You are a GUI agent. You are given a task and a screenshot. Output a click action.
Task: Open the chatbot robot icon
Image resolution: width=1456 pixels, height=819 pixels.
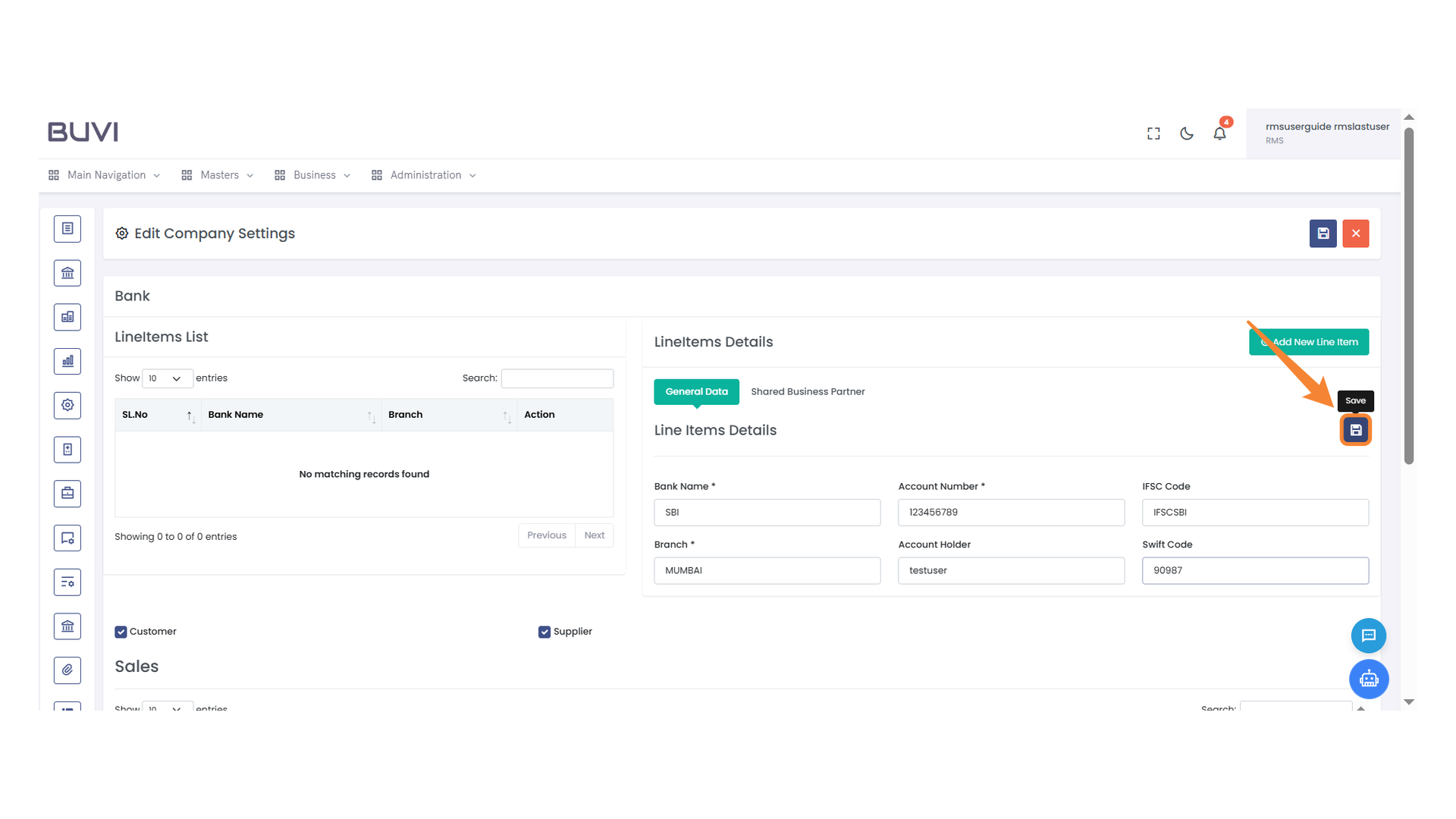pos(1368,679)
